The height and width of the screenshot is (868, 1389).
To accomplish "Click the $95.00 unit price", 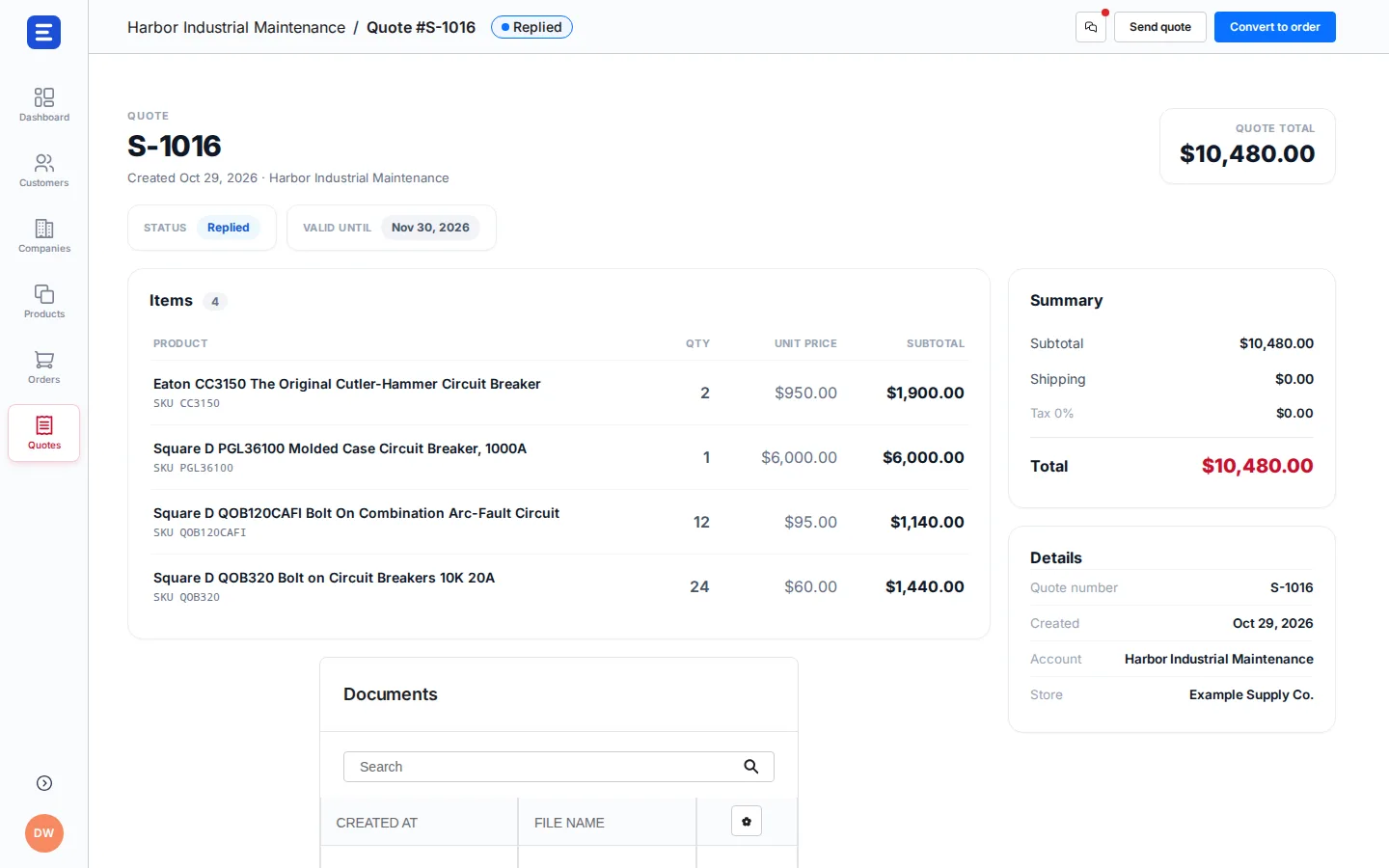I will coord(810,523).
